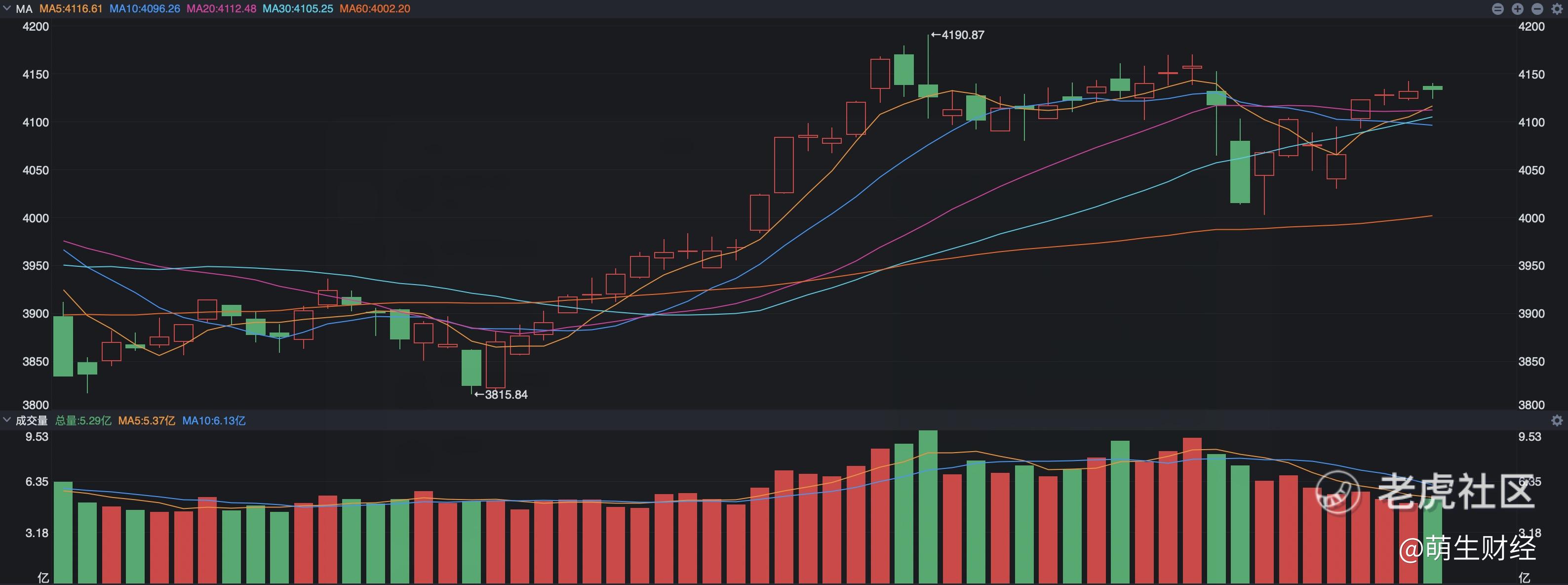The width and height of the screenshot is (1568, 585).
Task: Click the equals-sign reset zoom icon
Action: 1498,8
